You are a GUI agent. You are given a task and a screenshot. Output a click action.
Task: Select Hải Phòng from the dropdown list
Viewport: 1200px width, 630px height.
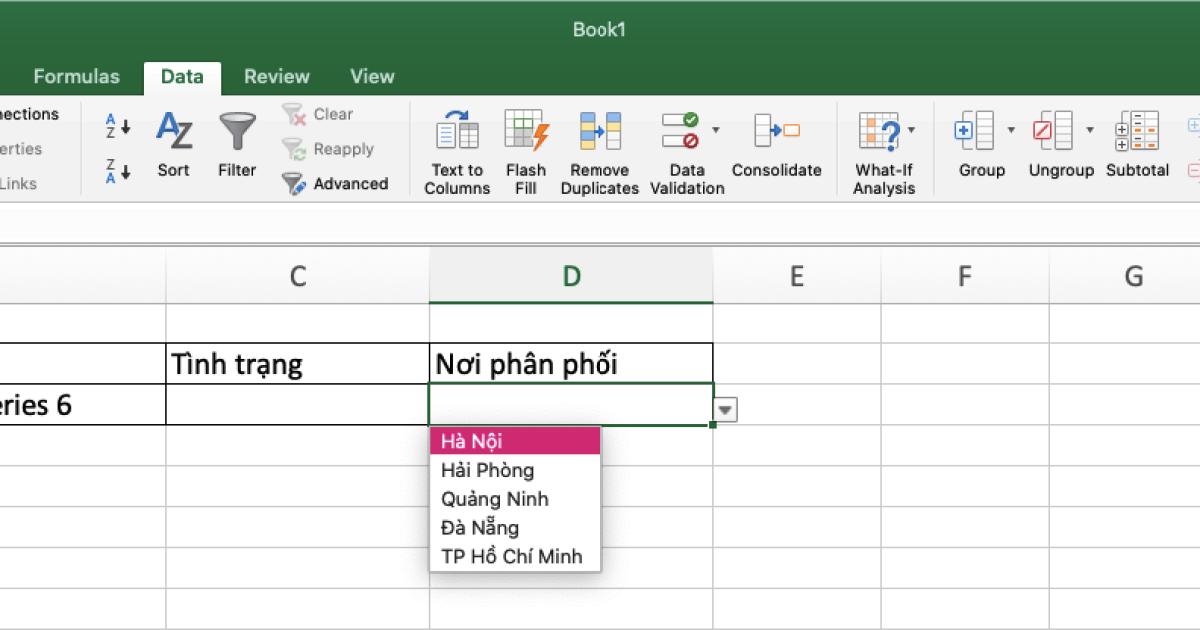coord(488,470)
